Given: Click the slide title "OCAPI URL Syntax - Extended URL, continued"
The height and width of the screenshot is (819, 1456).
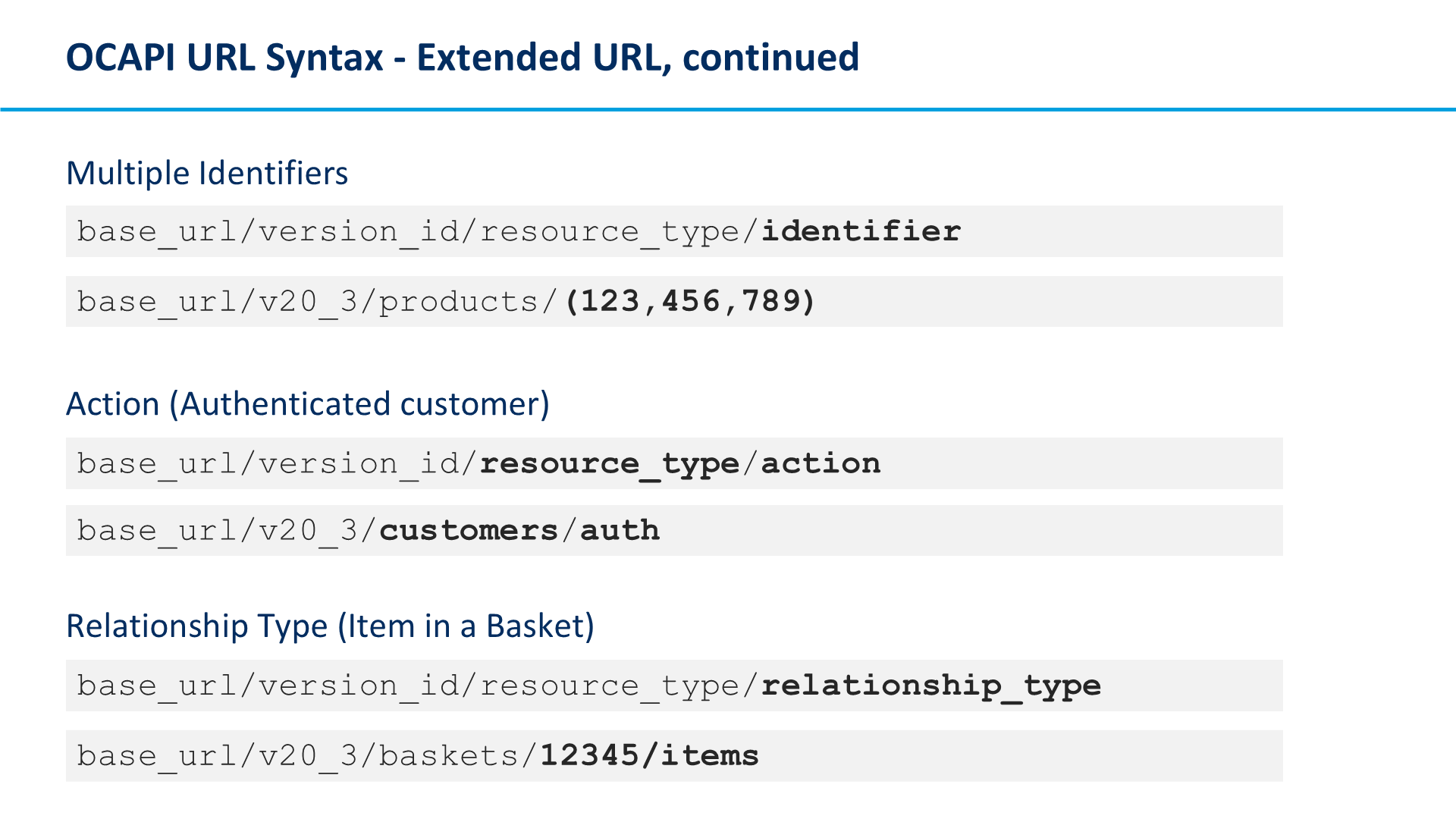Looking at the screenshot, I should click(463, 58).
